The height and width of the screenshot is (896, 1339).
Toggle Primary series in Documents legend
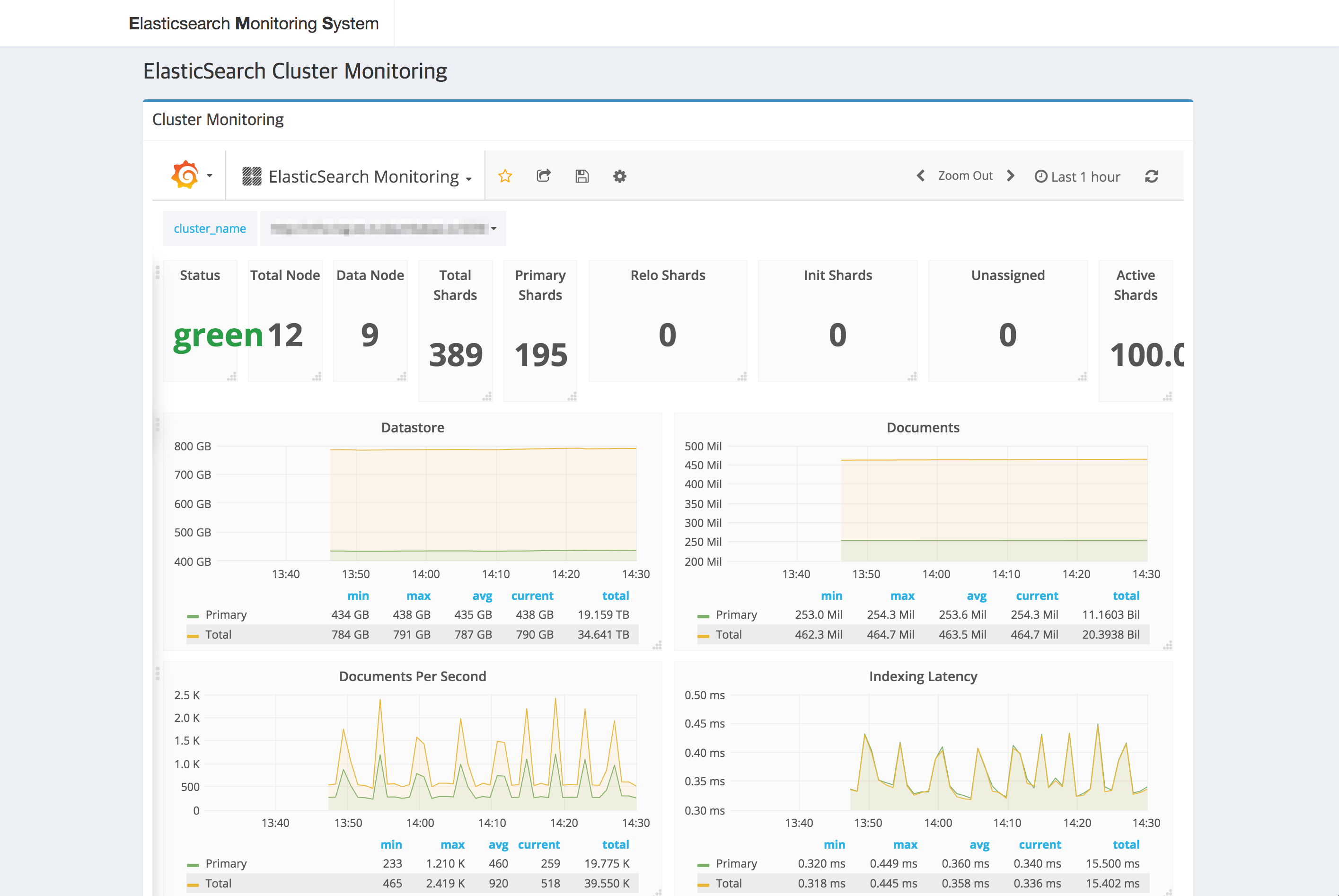[x=736, y=615]
